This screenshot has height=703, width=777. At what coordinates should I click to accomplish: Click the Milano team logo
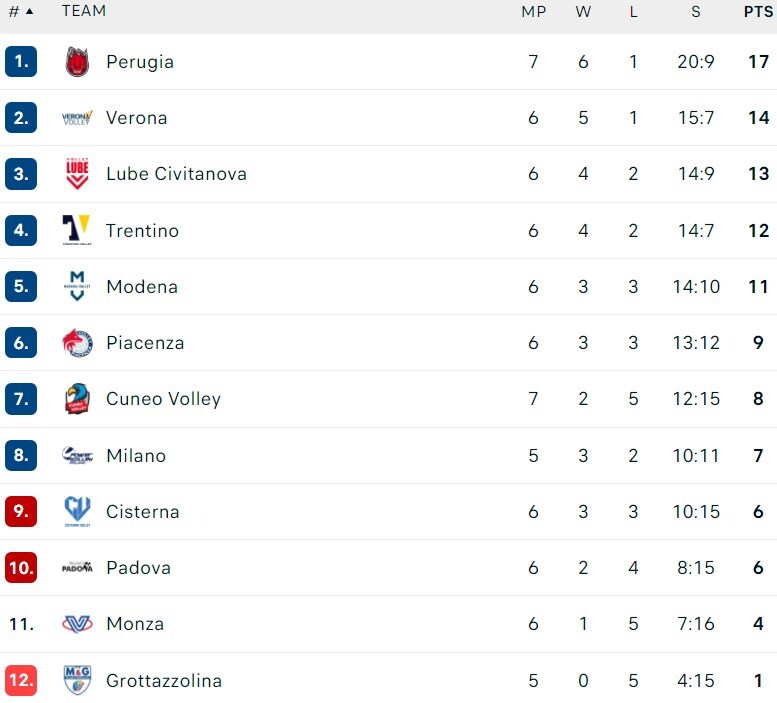pyautogui.click(x=77, y=456)
